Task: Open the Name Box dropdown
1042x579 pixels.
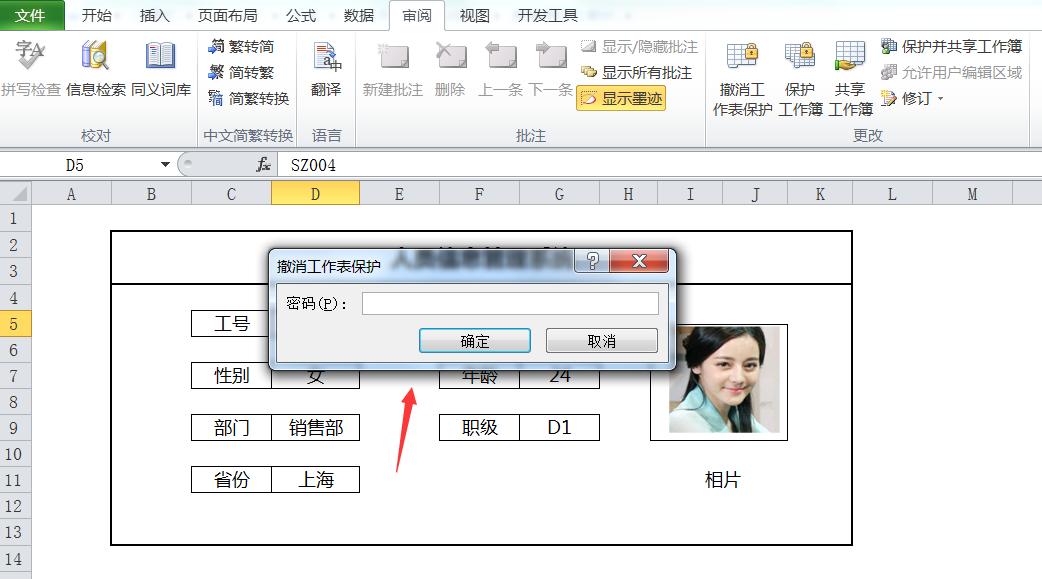Action: (165, 161)
